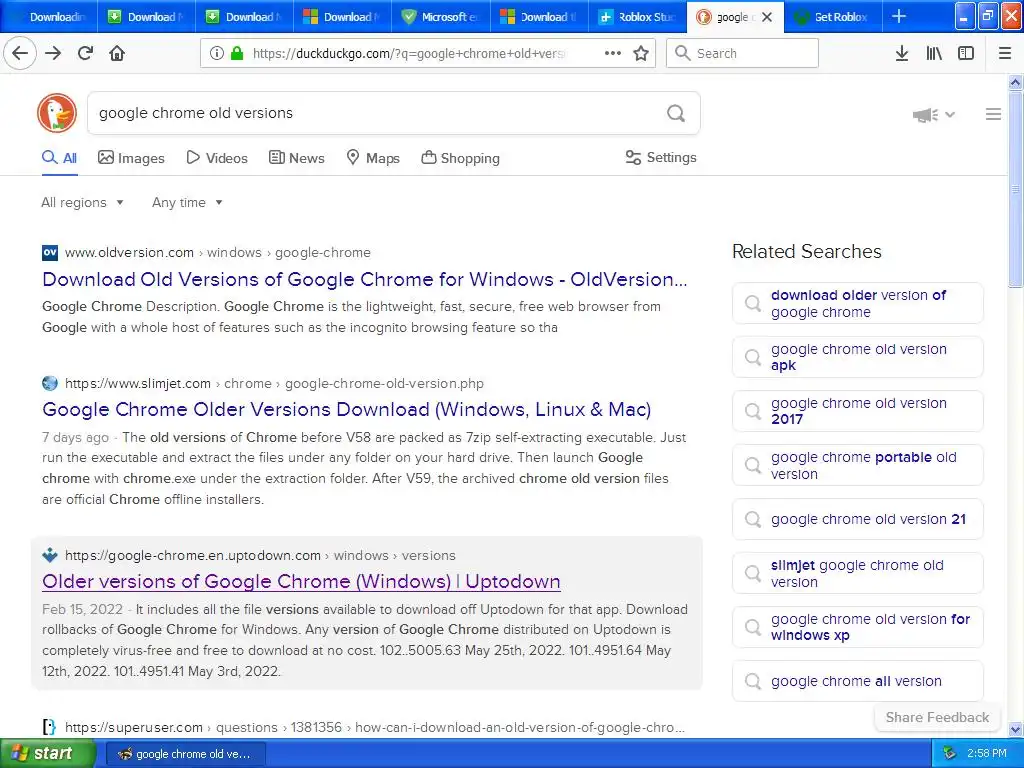The width and height of the screenshot is (1024, 768).
Task: Reload the current page
Action: click(x=86, y=53)
